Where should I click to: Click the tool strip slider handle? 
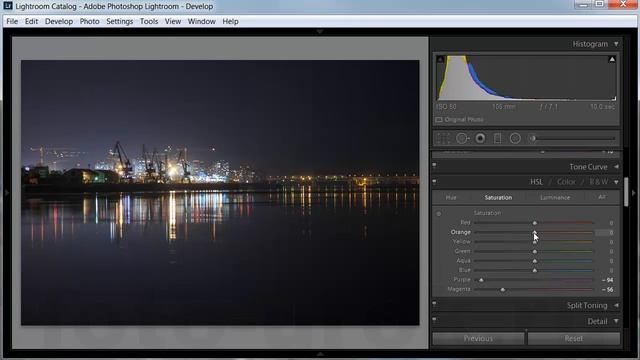(x=533, y=139)
